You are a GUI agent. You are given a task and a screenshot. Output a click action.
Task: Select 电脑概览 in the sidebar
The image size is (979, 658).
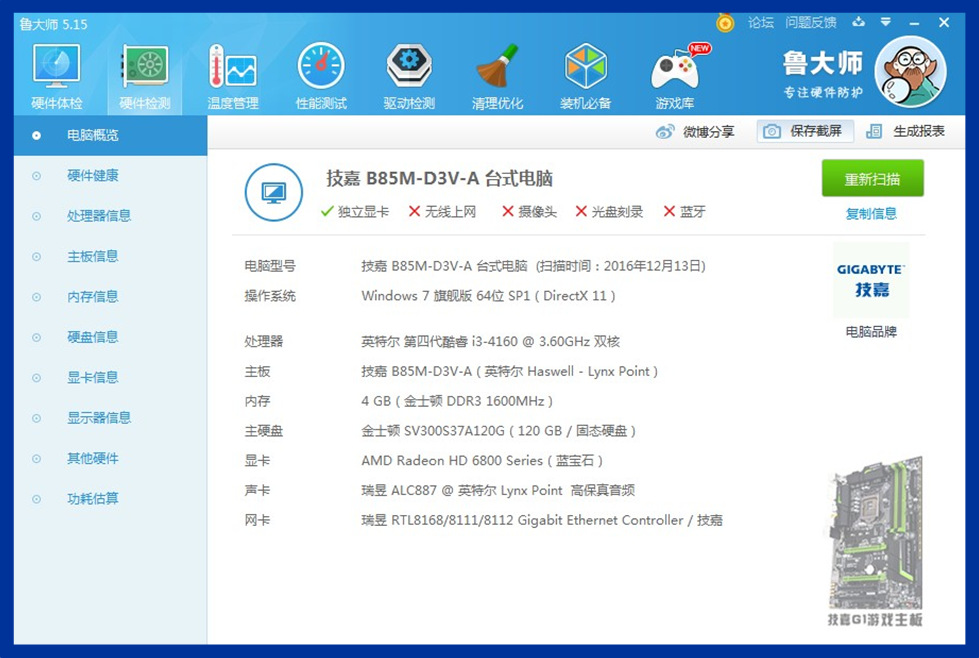[111, 135]
